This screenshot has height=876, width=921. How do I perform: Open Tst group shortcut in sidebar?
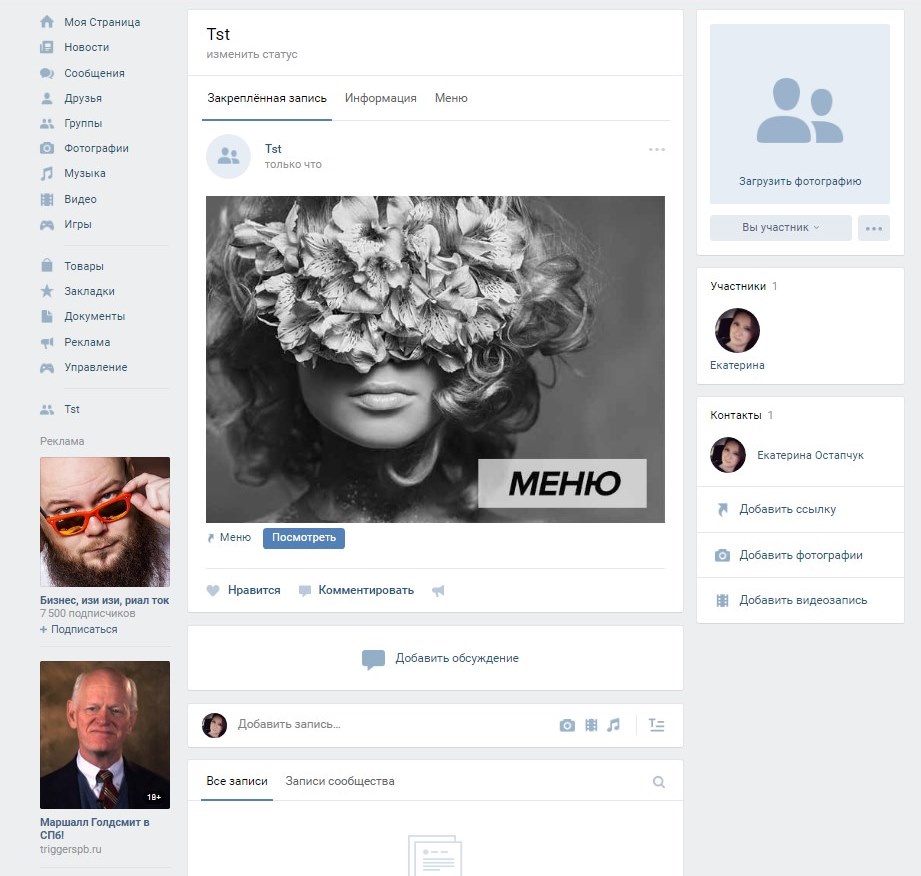coord(72,410)
